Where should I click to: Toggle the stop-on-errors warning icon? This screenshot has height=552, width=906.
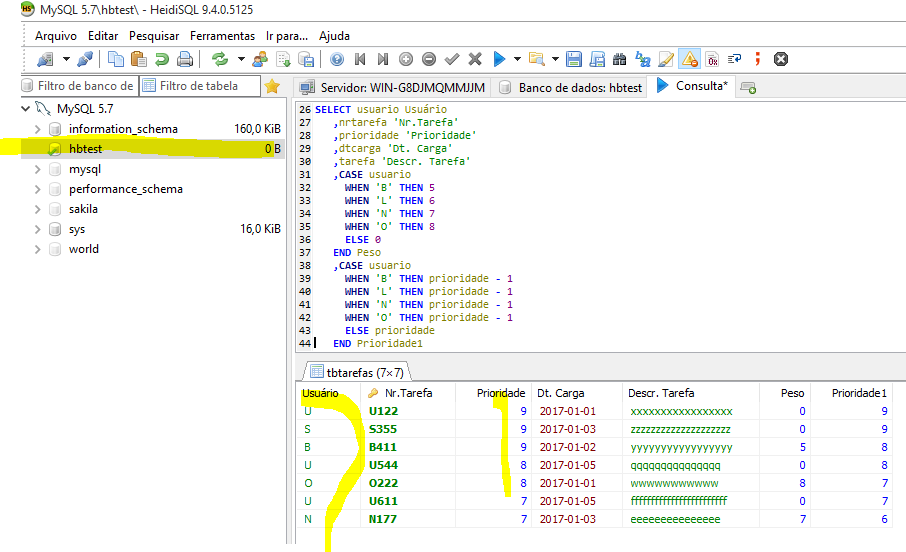(x=689, y=59)
